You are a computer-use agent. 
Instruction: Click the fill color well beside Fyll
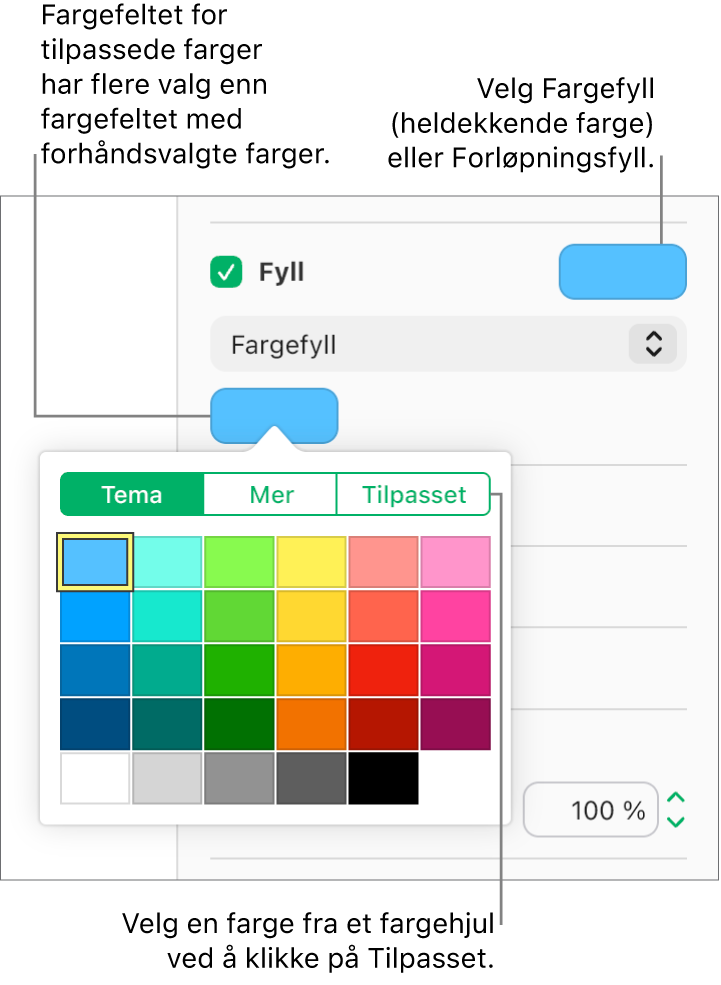[x=622, y=272]
